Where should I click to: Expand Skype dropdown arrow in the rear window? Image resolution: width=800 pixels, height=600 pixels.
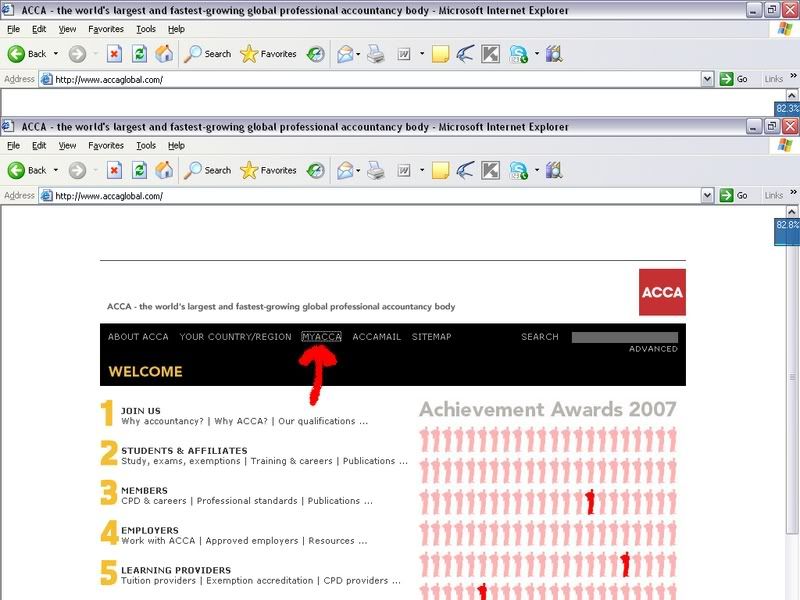(537, 53)
